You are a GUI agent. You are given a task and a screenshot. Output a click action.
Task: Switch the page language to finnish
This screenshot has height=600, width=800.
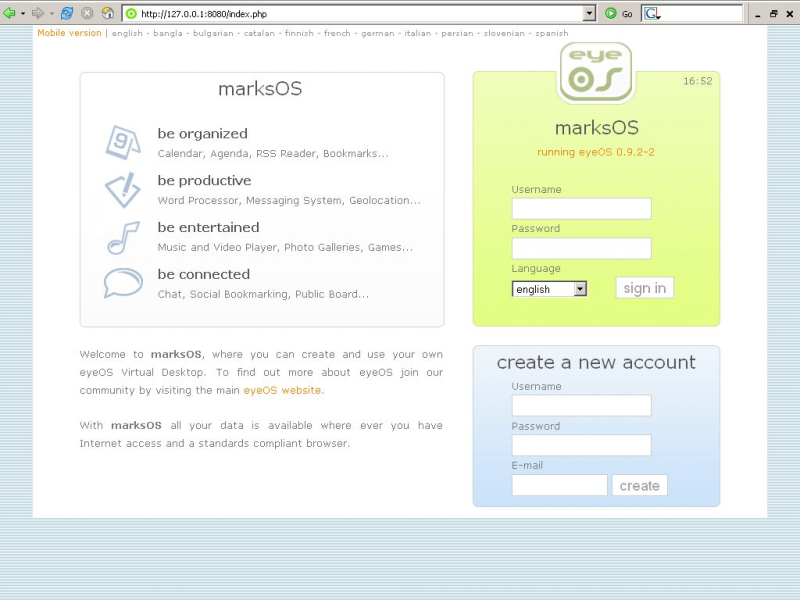pos(299,33)
